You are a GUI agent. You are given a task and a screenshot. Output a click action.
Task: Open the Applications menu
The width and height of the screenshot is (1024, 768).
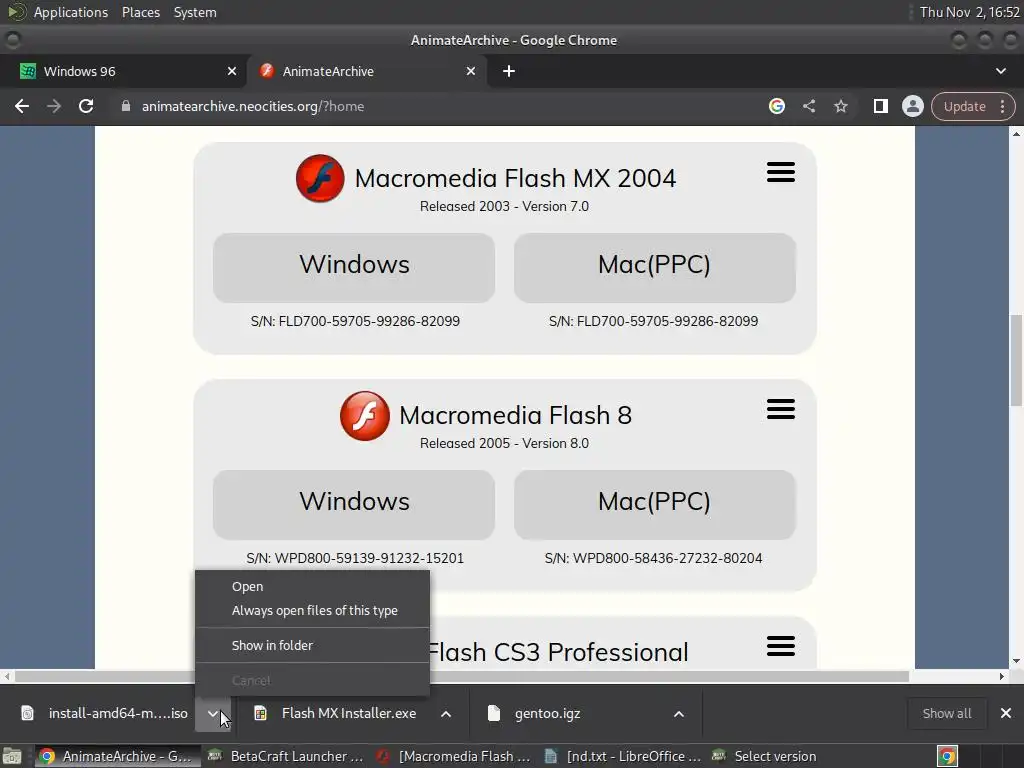(71, 12)
